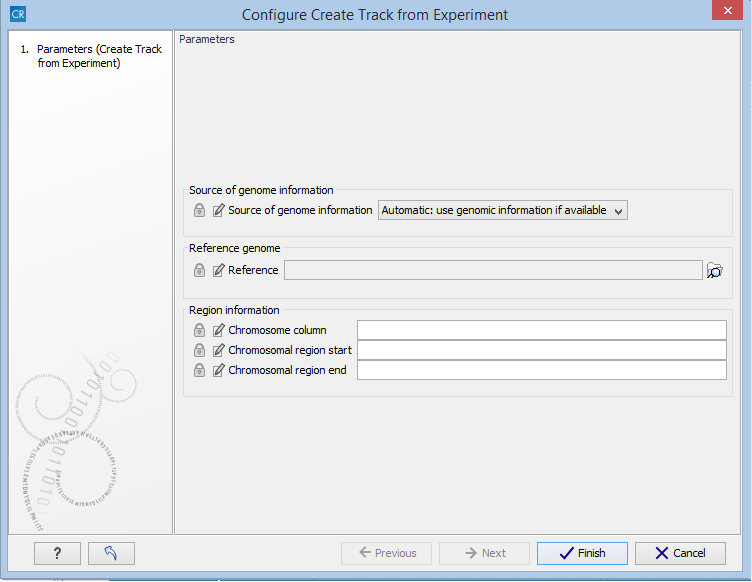
Task: Click the Reference genome input field
Action: (494, 270)
